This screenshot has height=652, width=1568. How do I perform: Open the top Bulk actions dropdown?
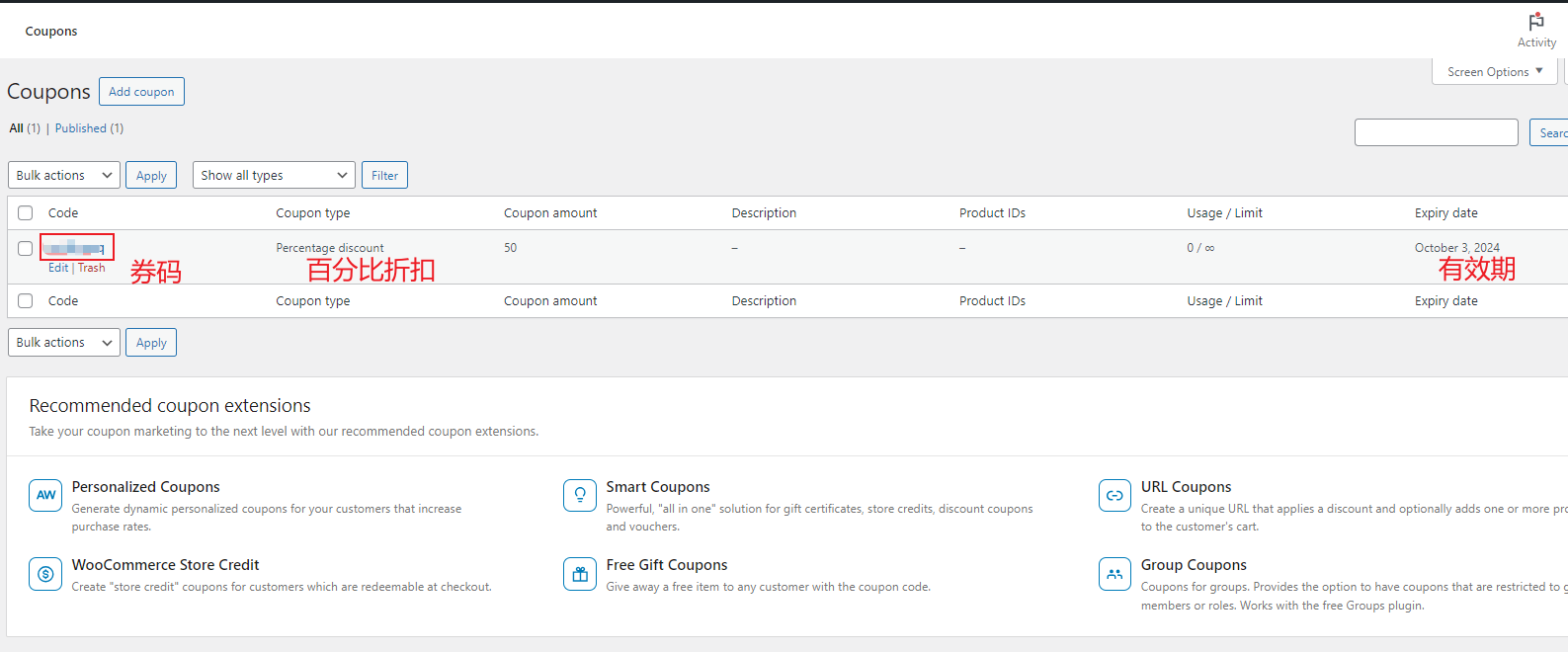(64, 176)
